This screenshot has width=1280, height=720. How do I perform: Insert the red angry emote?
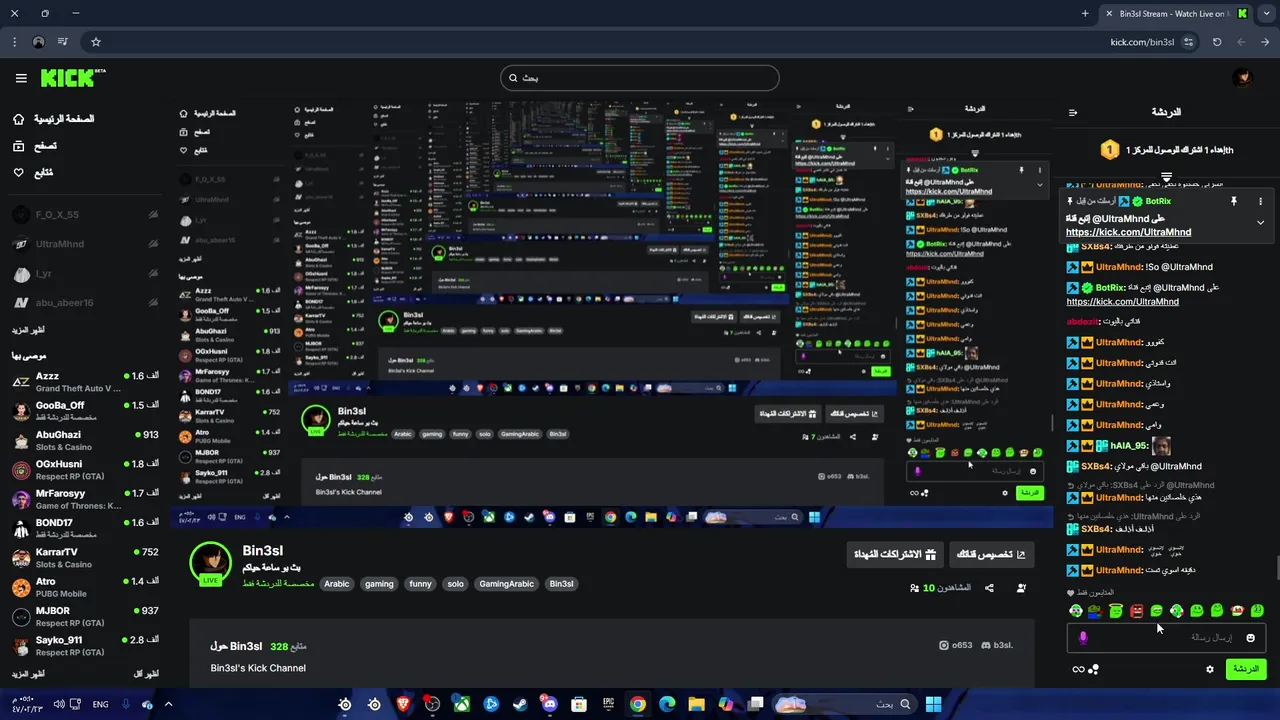(x=1136, y=611)
